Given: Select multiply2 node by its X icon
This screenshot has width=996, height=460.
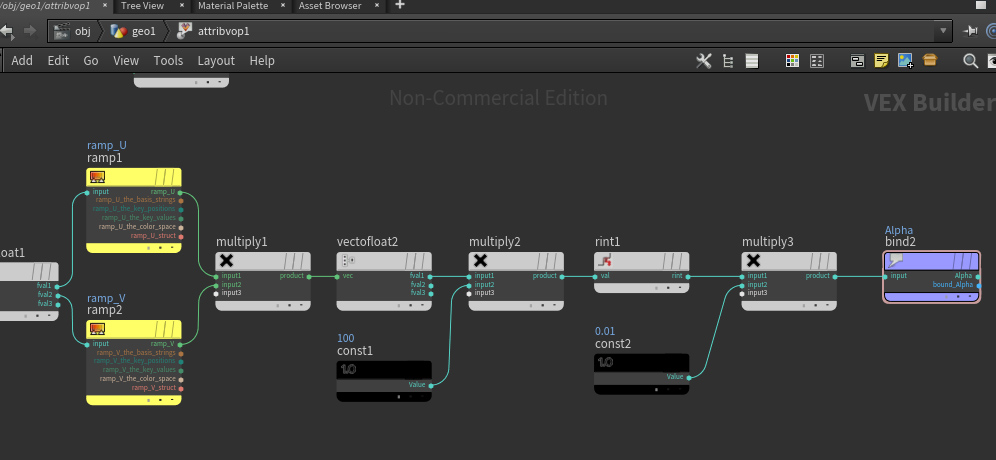Looking at the screenshot, I should 481,260.
